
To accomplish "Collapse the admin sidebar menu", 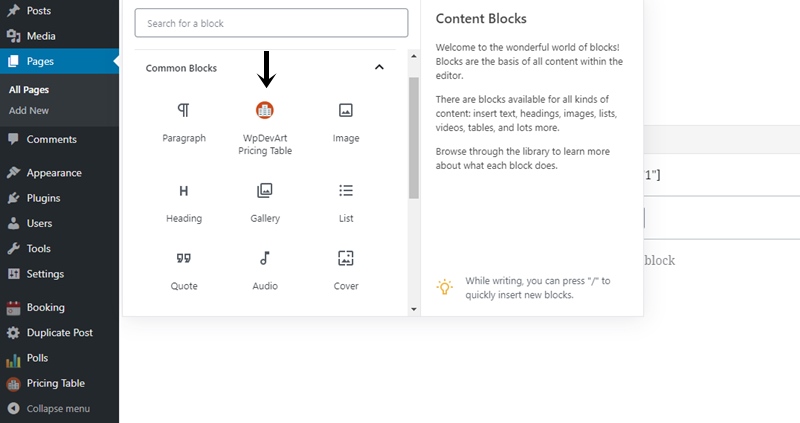I will 59,409.
